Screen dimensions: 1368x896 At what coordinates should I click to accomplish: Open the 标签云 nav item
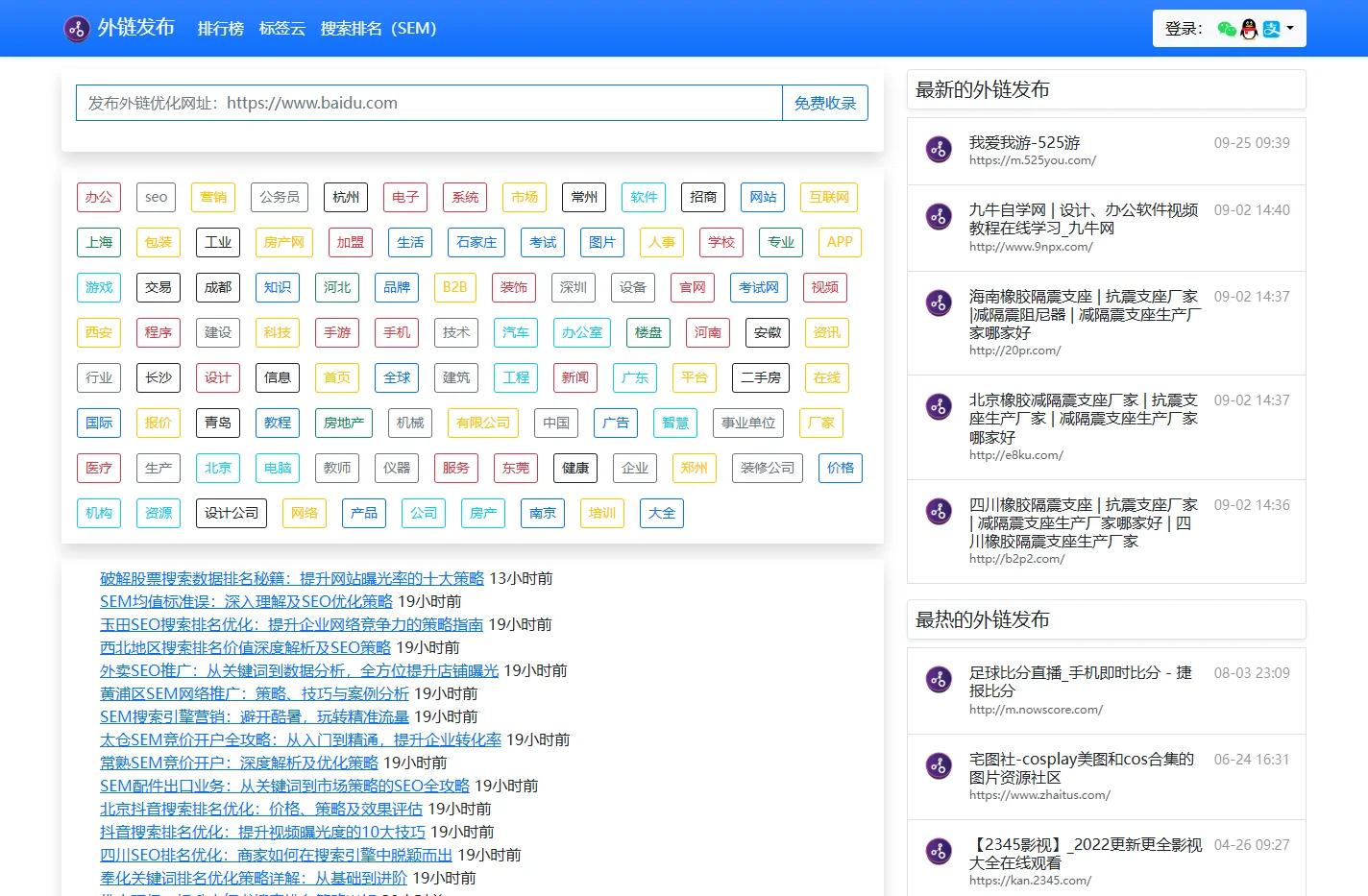tap(282, 29)
